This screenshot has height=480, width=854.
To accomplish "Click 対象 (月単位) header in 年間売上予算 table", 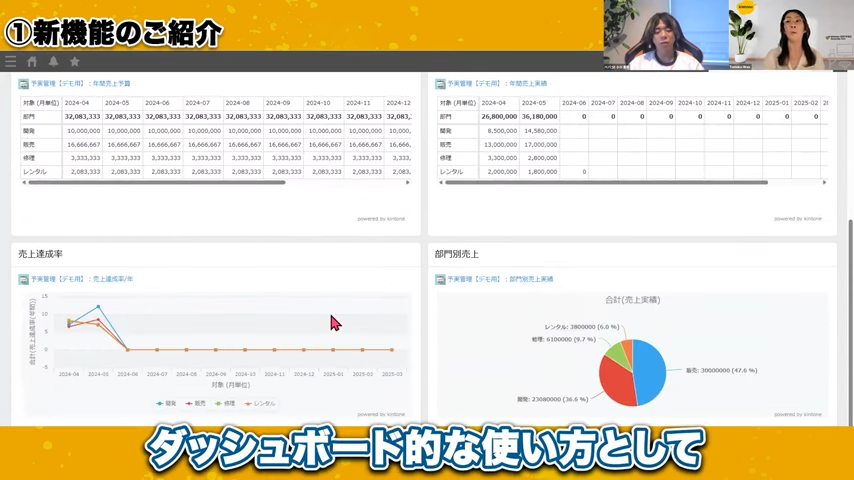I will [x=41, y=102].
